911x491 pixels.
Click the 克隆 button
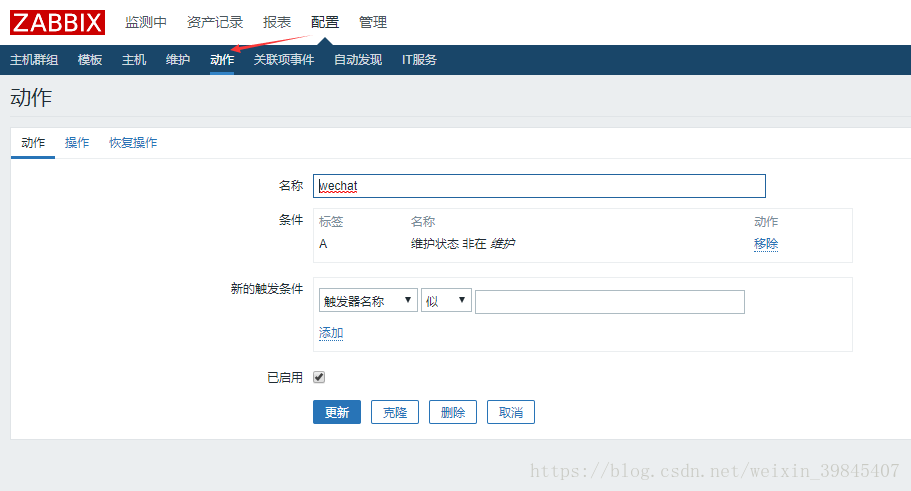coord(395,412)
